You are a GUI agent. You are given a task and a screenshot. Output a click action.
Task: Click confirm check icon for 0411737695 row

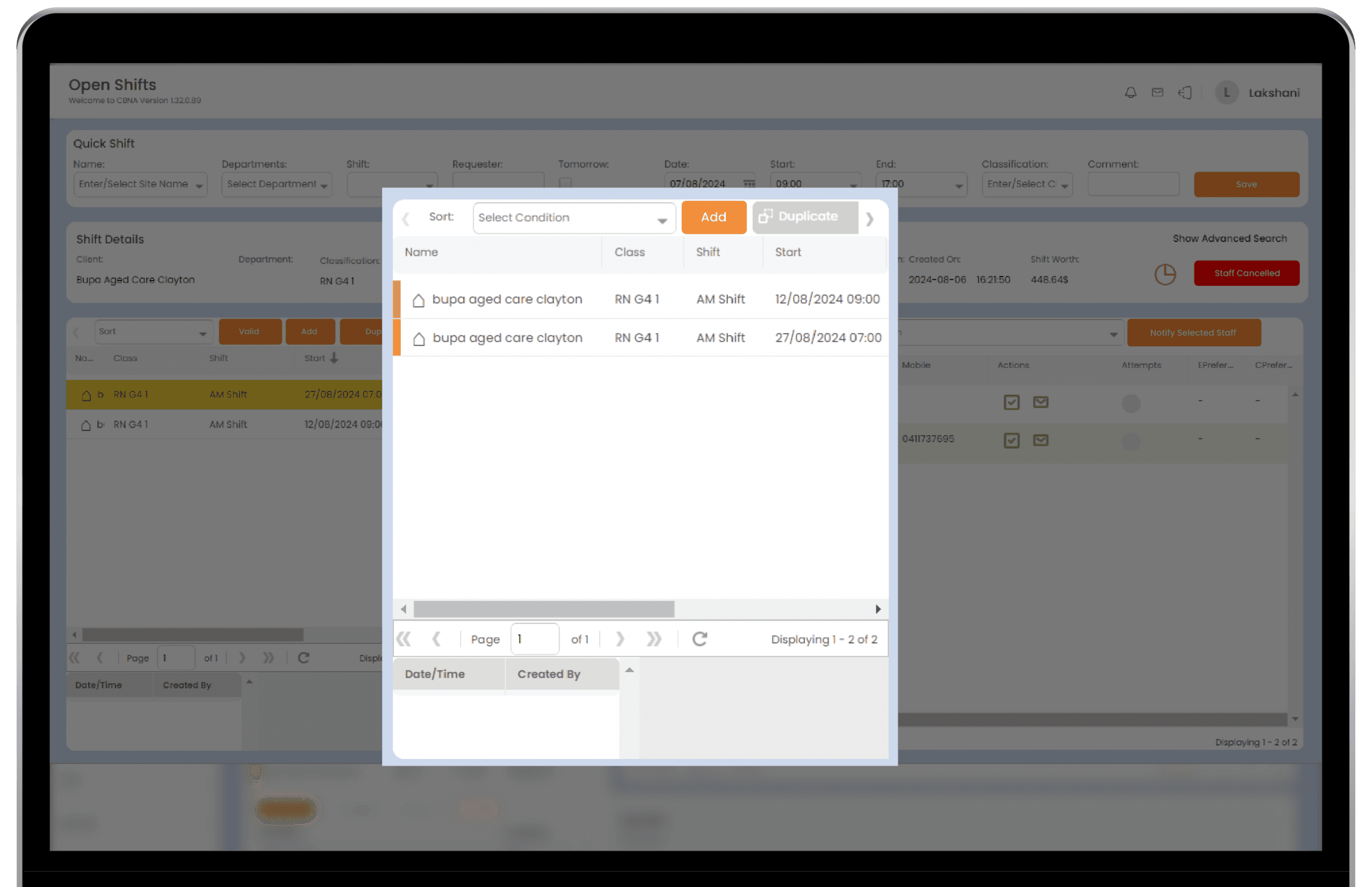tap(1011, 441)
